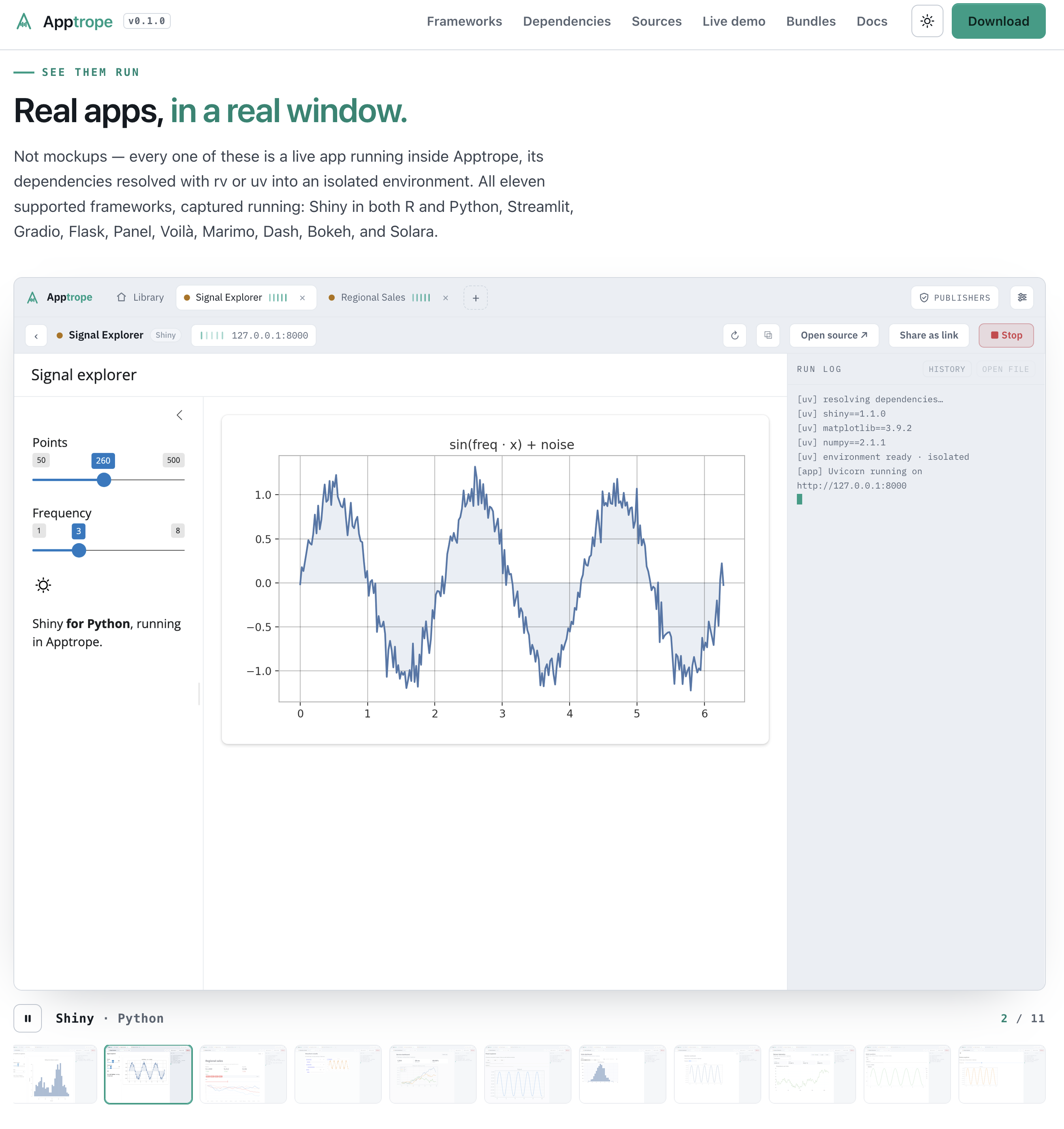Close the Regional Sales tab
Viewport: 1064px width, 1129px height.
click(445, 298)
